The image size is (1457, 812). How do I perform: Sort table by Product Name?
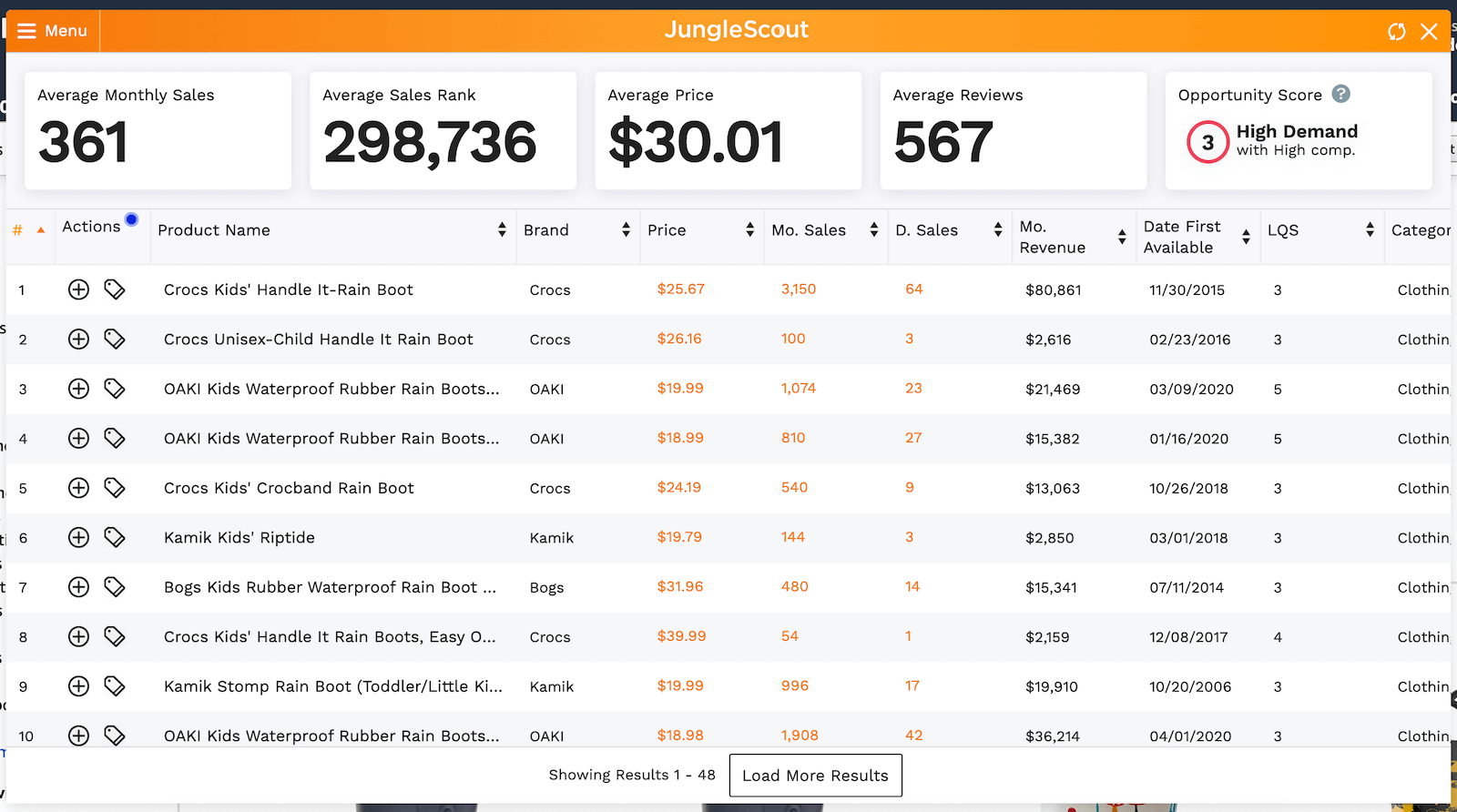click(x=502, y=230)
